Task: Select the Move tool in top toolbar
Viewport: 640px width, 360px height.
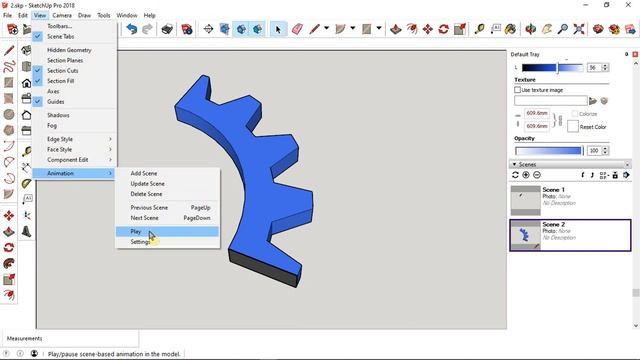Action: (x=428, y=29)
